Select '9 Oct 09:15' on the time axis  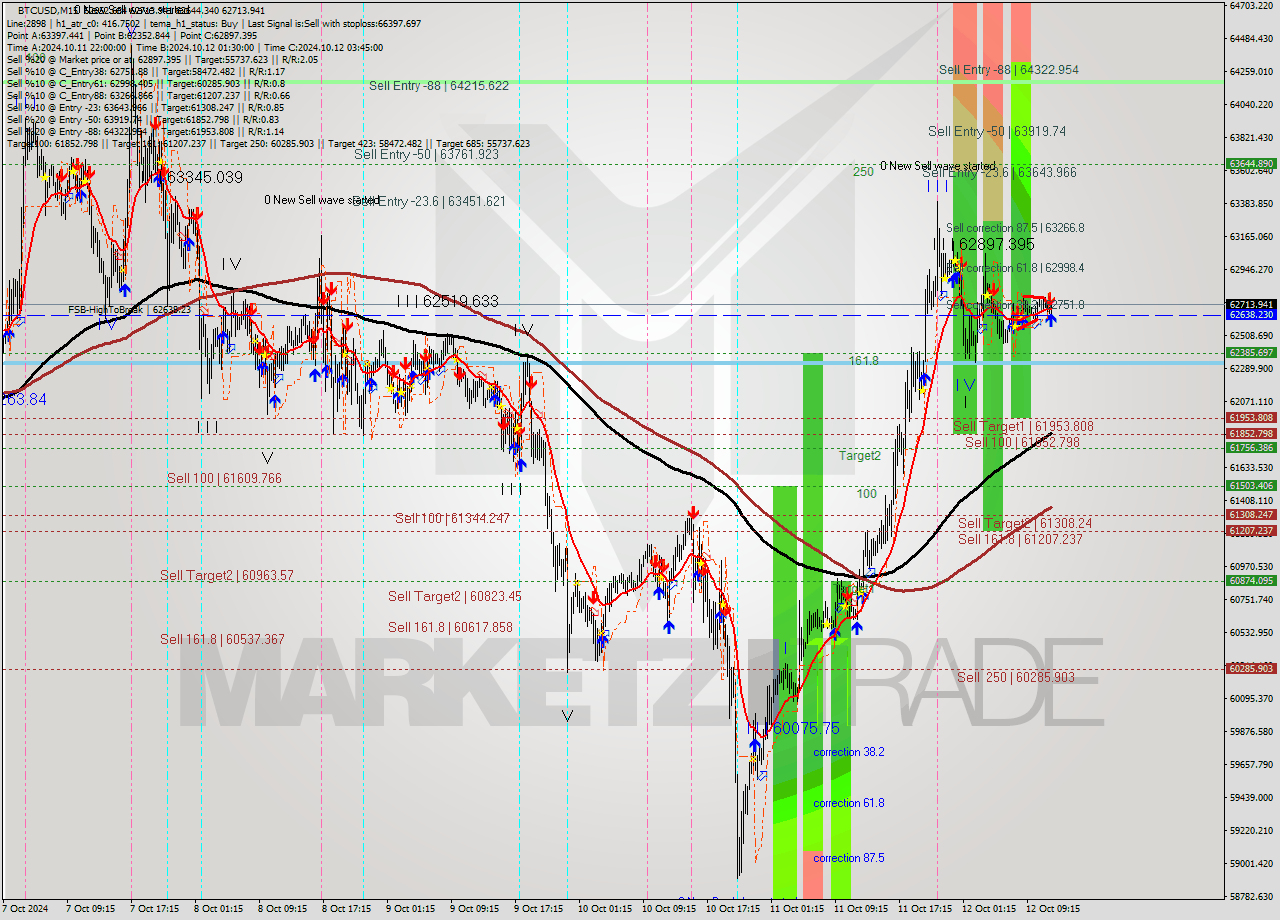[x=474, y=909]
